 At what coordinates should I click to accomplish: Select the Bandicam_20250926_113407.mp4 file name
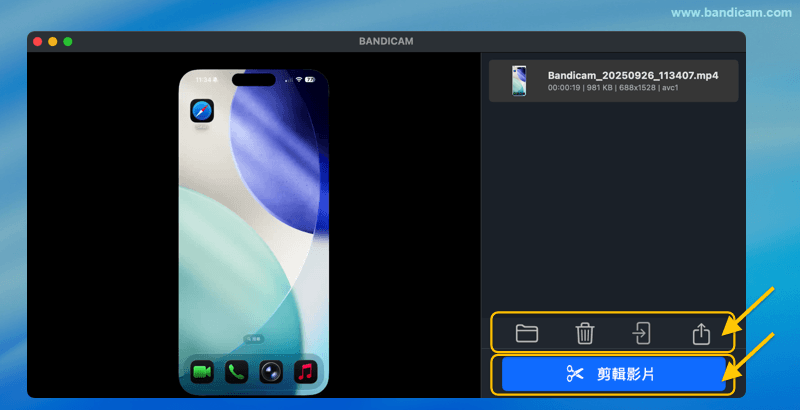click(633, 75)
